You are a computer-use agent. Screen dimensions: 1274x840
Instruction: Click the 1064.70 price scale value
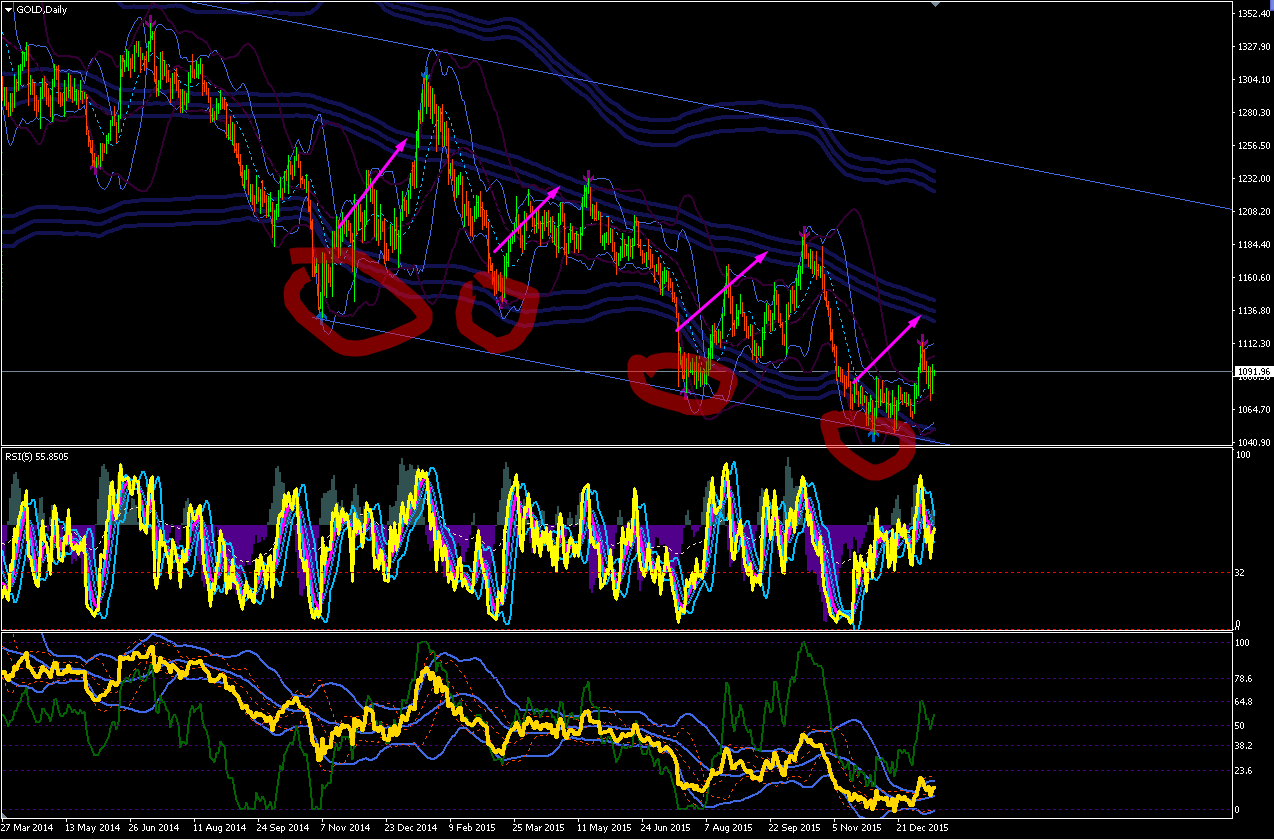(1253, 410)
